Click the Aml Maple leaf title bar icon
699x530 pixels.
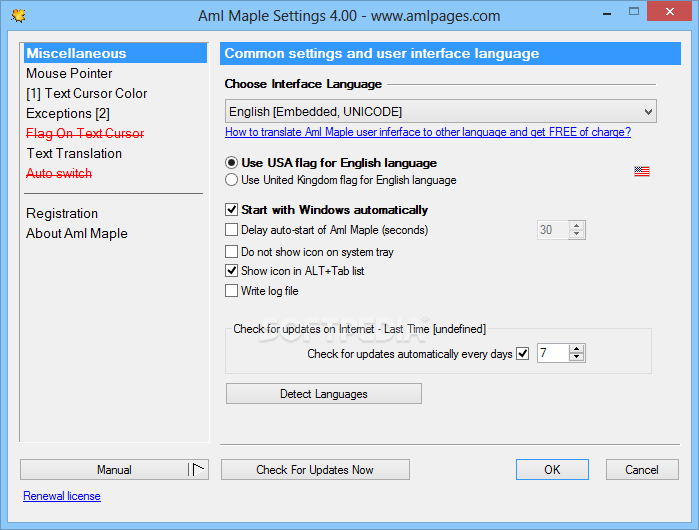(18, 16)
